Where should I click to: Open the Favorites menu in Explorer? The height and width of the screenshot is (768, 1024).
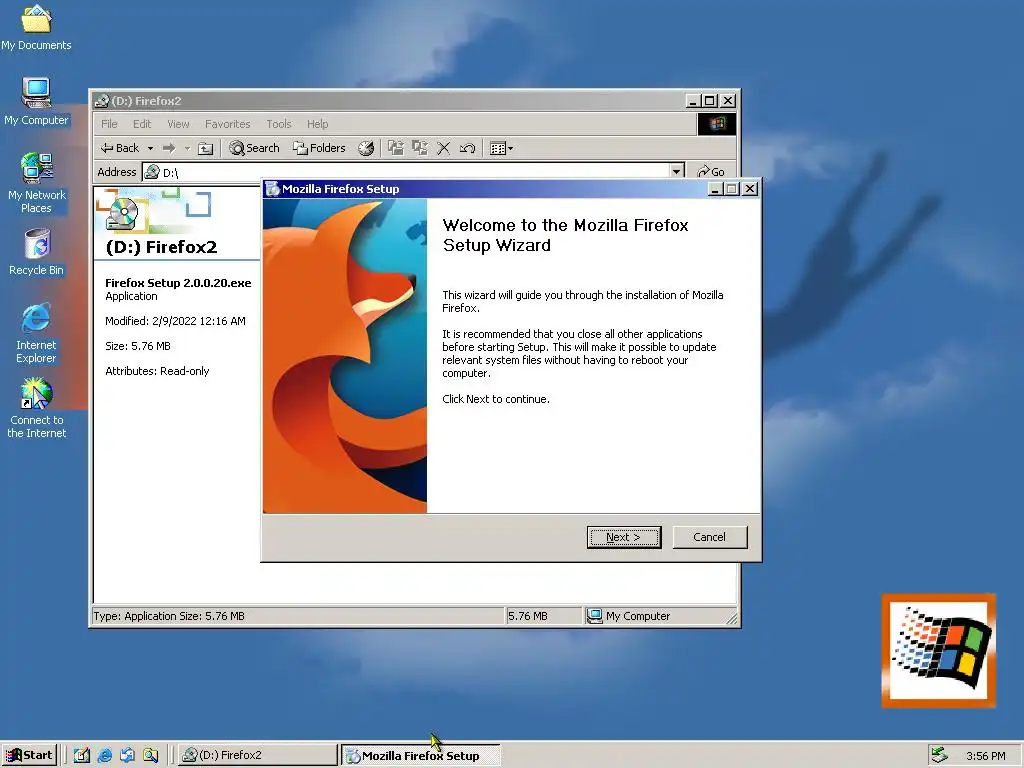click(x=227, y=123)
